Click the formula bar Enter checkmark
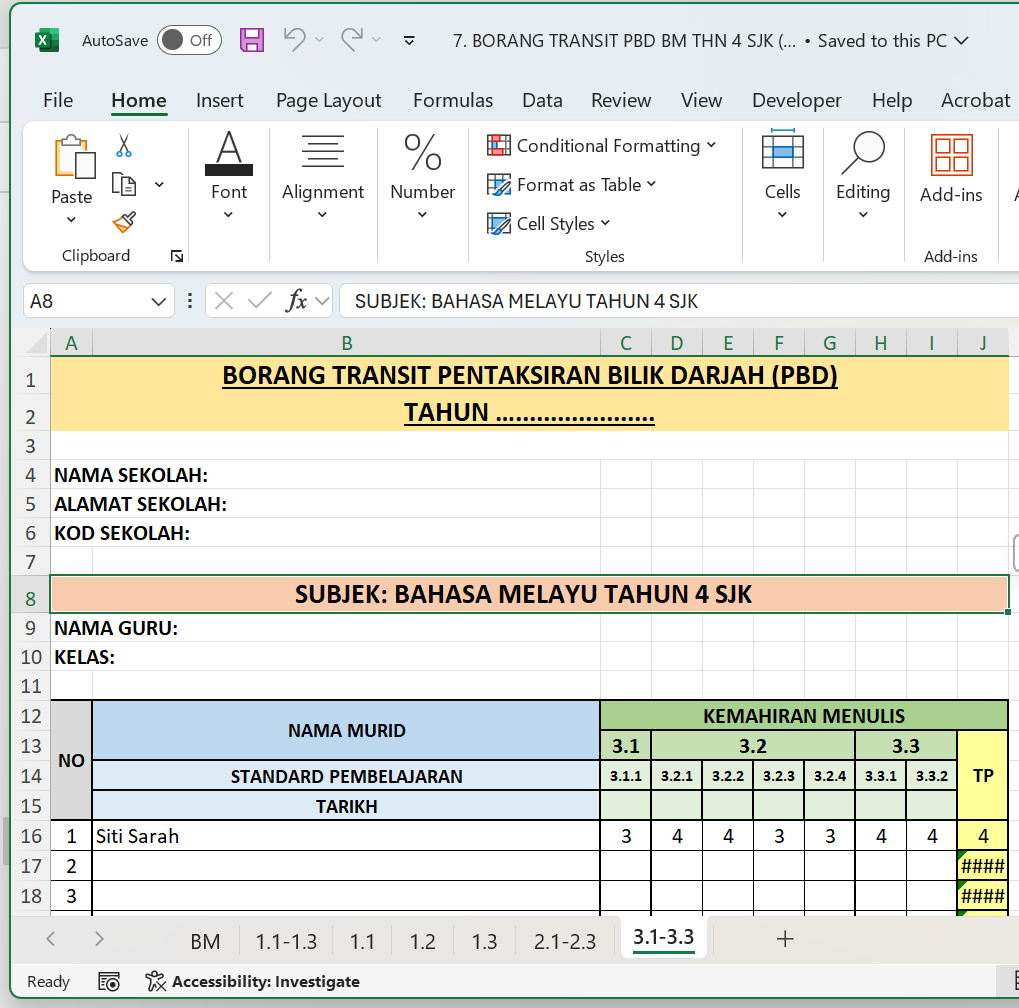The width and height of the screenshot is (1019, 1008). tap(260, 301)
